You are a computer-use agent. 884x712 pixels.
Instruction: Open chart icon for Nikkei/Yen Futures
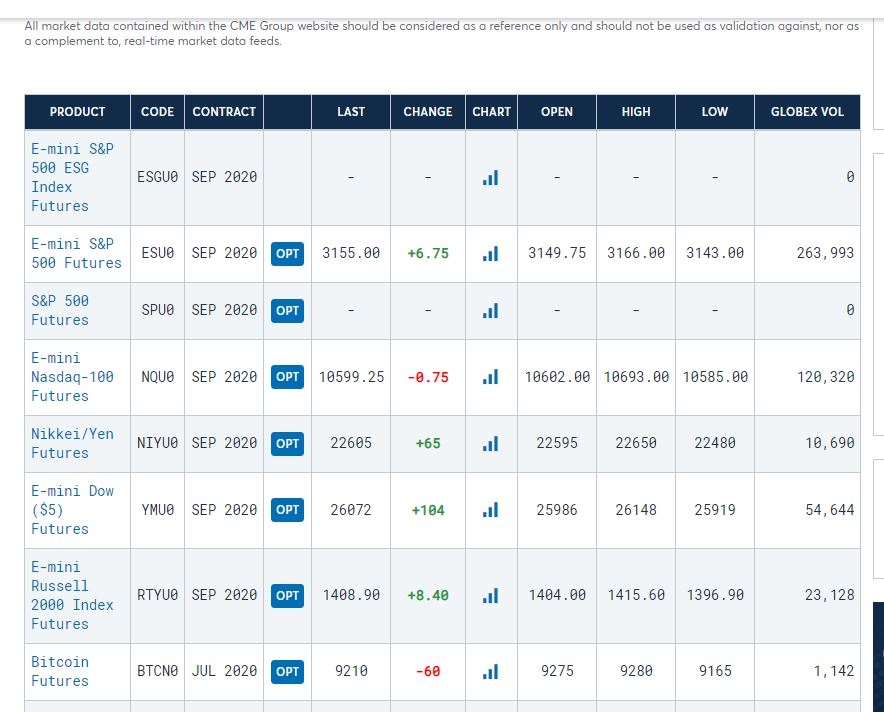490,444
